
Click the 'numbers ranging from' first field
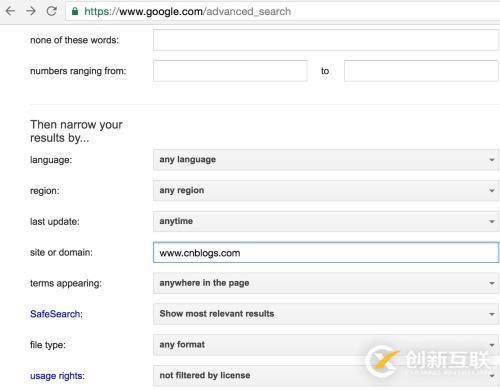click(x=230, y=71)
